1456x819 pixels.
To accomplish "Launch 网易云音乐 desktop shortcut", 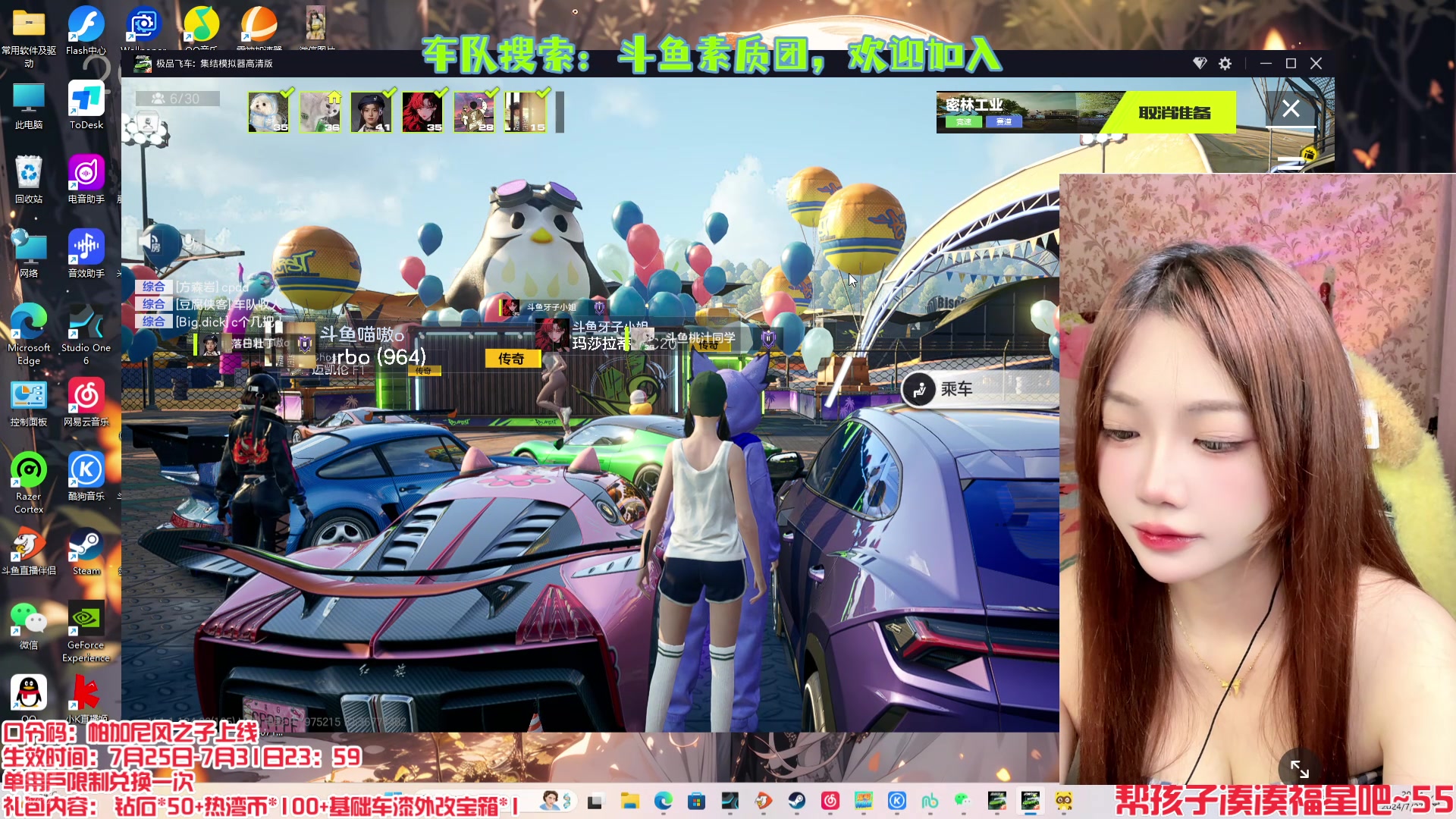I will click(x=86, y=403).
